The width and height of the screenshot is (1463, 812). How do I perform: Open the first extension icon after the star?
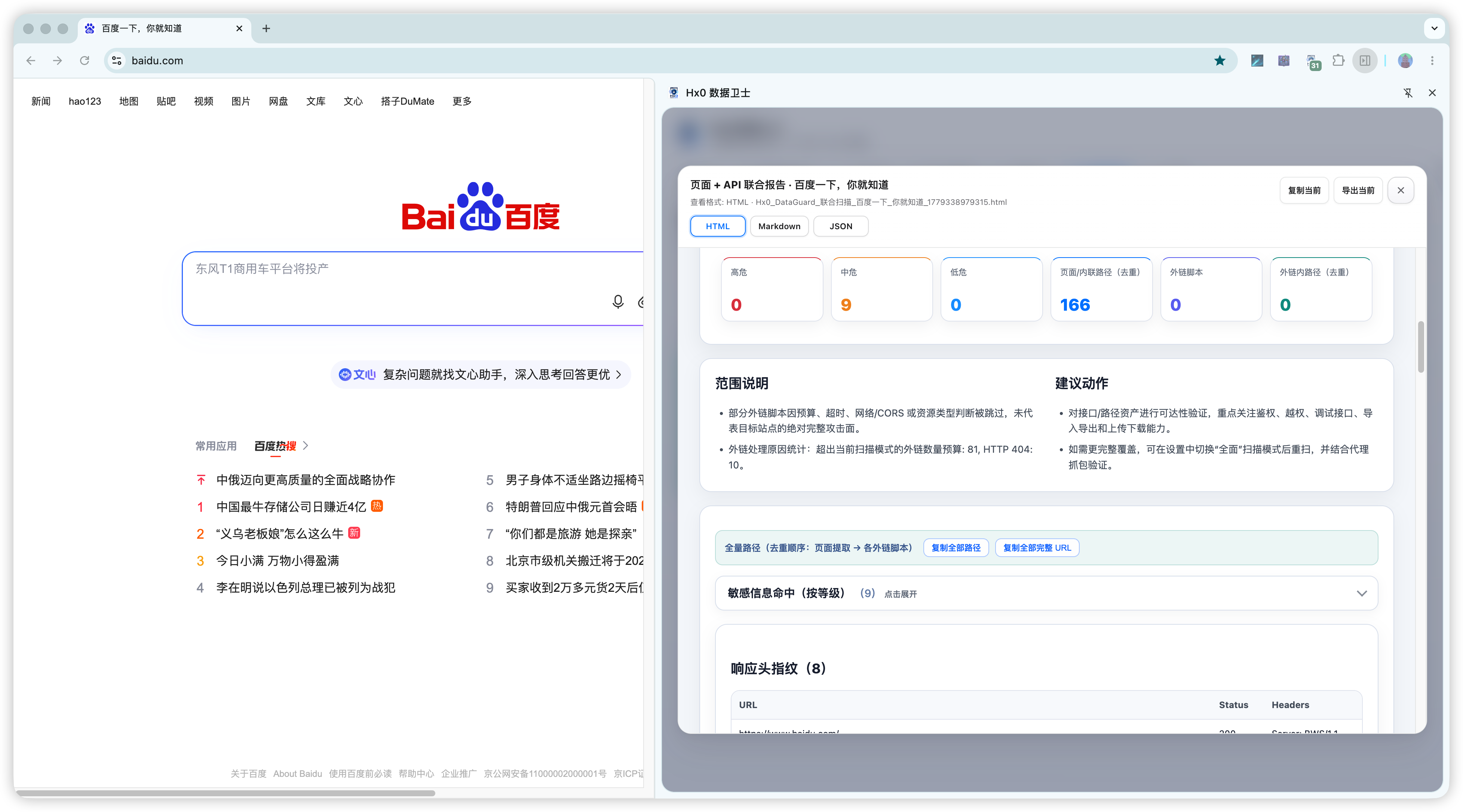pyautogui.click(x=1257, y=60)
